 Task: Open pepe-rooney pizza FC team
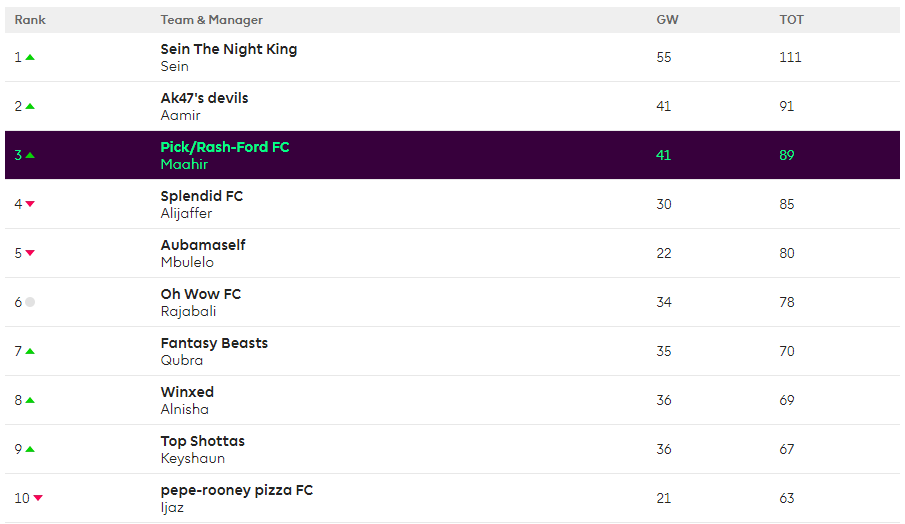pos(236,490)
